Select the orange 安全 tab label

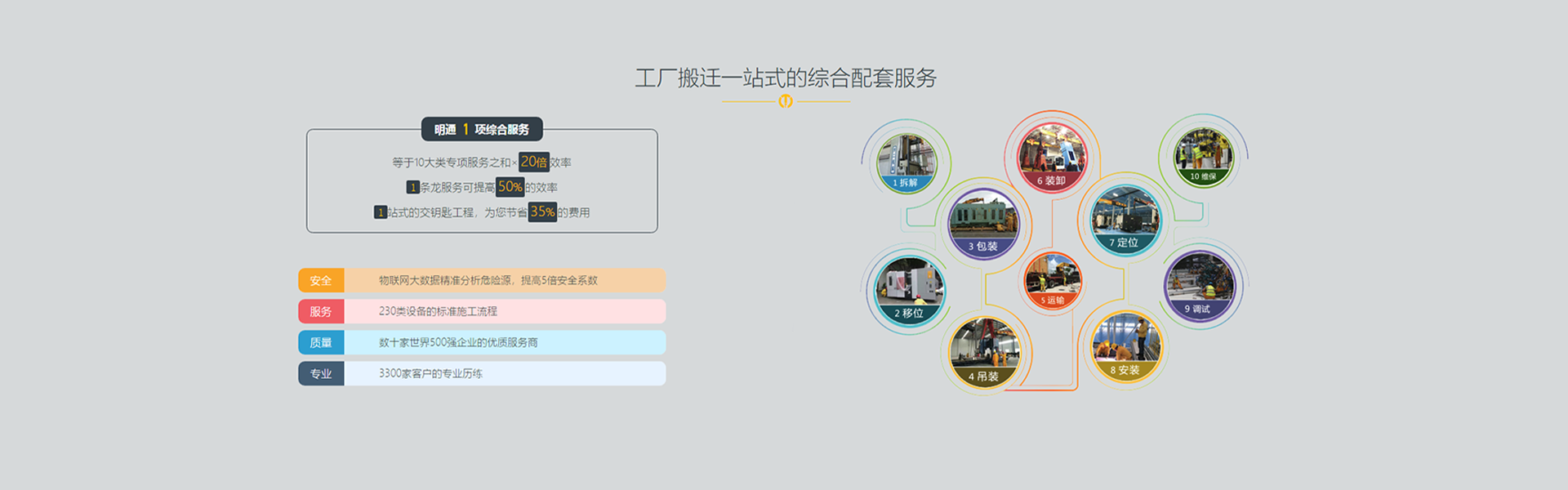point(321,280)
